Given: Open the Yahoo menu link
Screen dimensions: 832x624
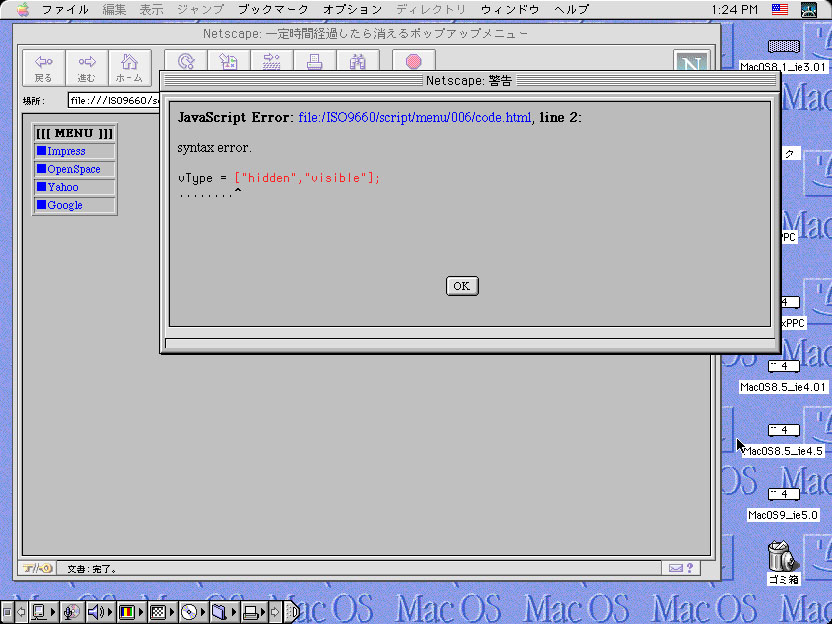Looking at the screenshot, I should (63, 187).
